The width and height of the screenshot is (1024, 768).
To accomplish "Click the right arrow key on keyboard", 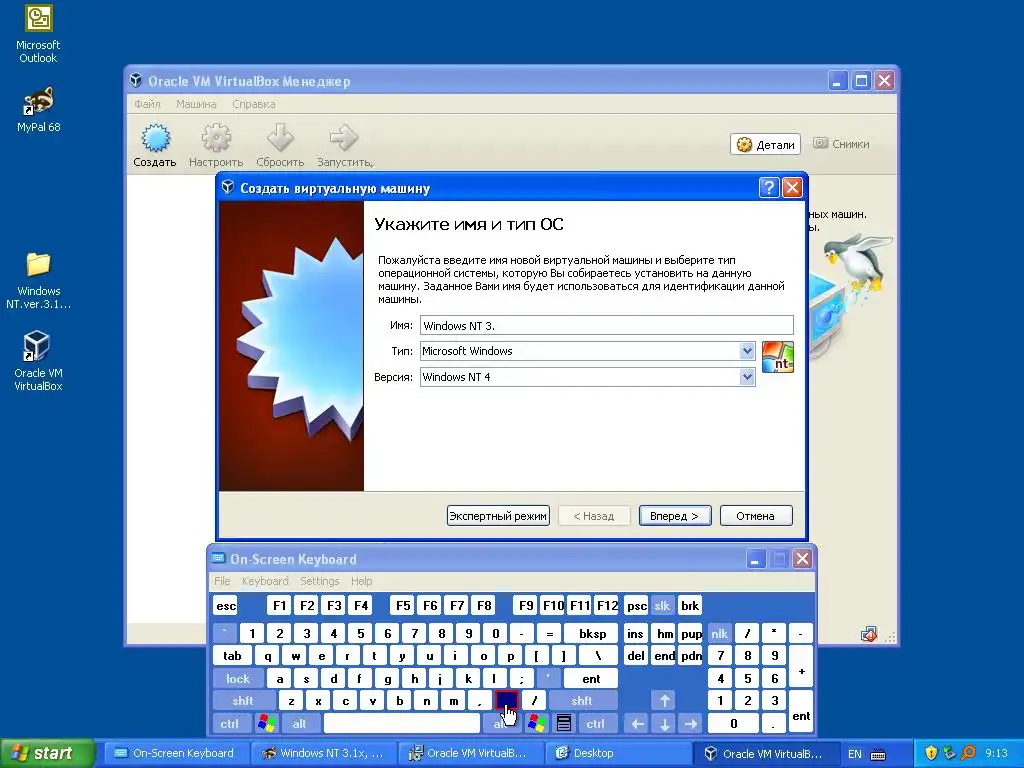I will [691, 724].
